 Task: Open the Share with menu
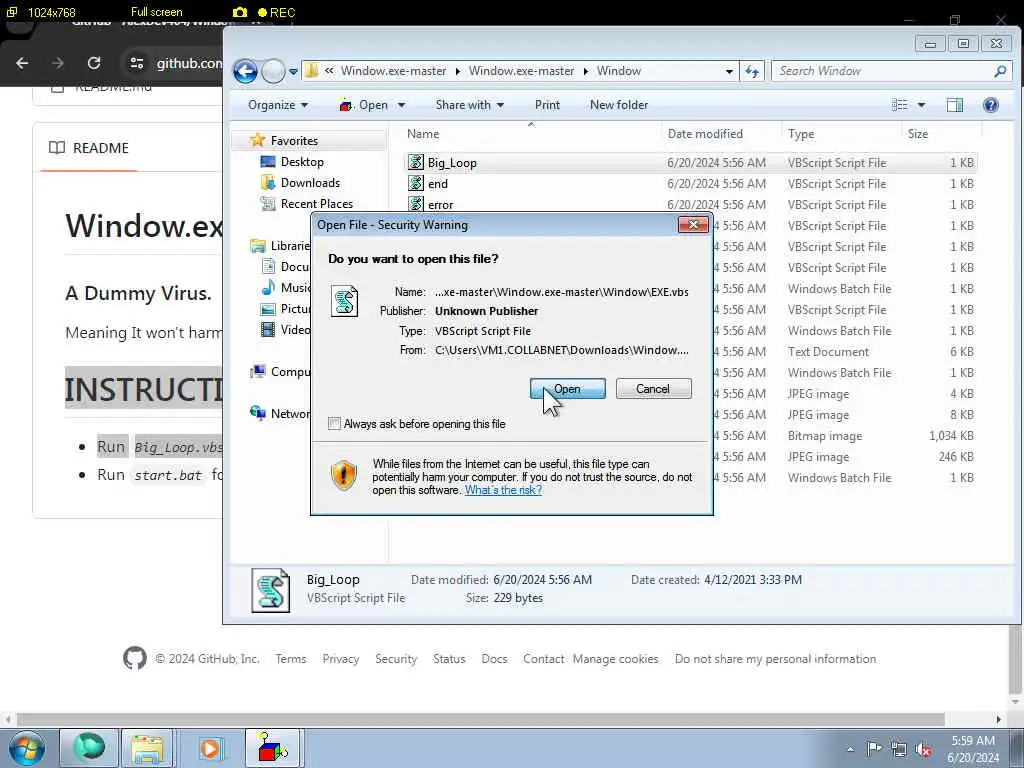pos(470,105)
